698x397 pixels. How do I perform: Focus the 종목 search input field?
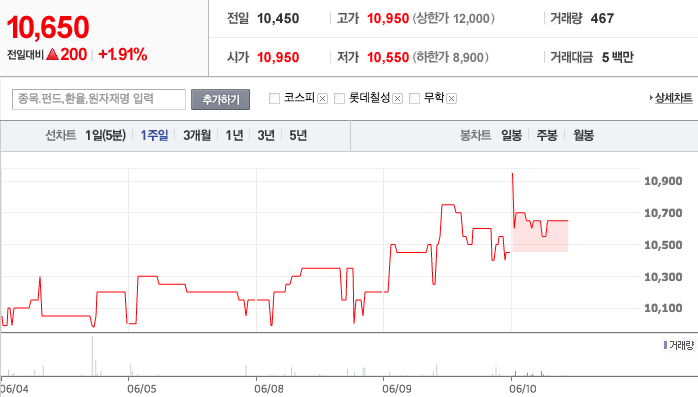click(x=99, y=99)
